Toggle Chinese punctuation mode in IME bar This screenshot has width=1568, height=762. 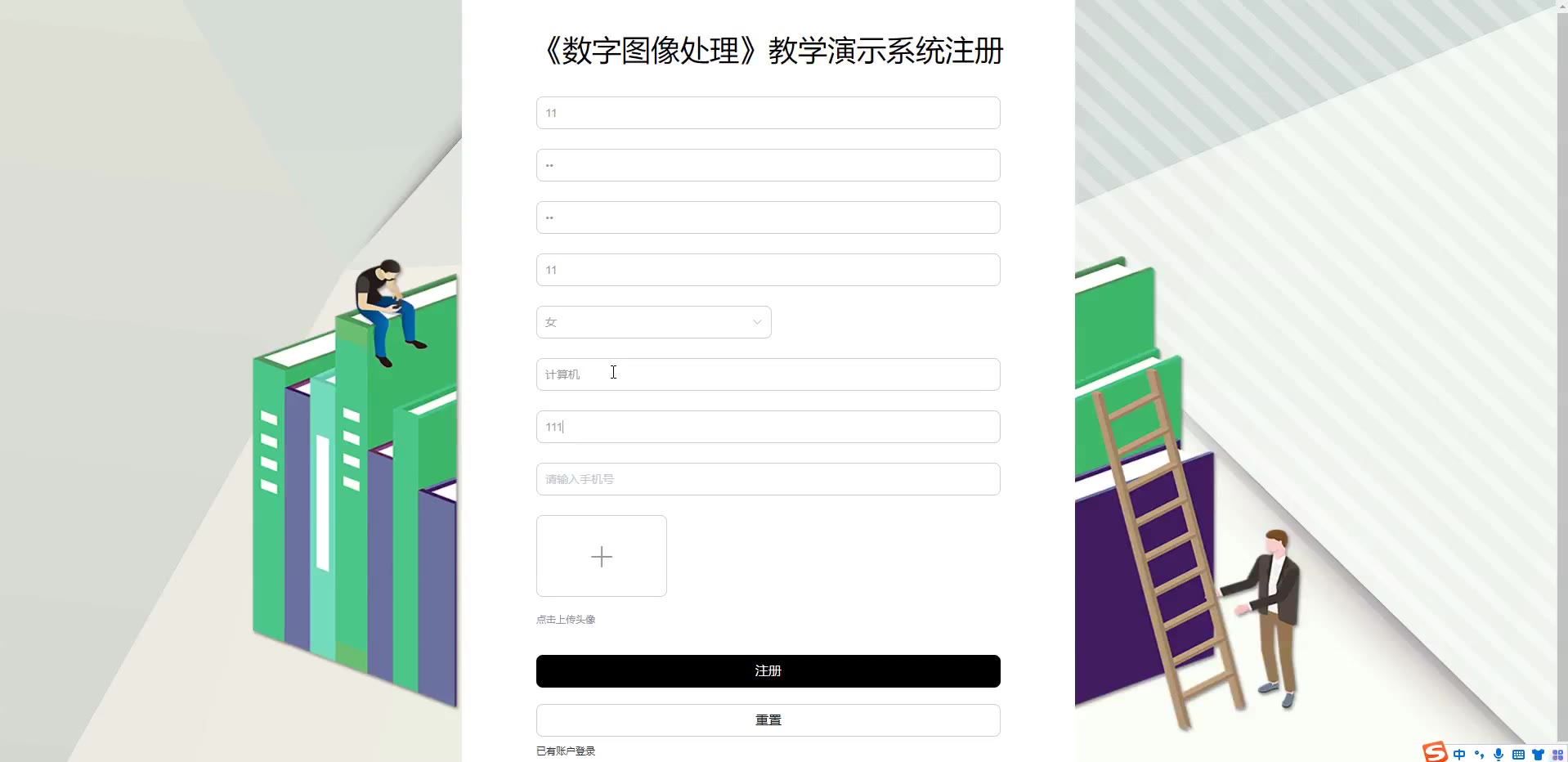1479,755
